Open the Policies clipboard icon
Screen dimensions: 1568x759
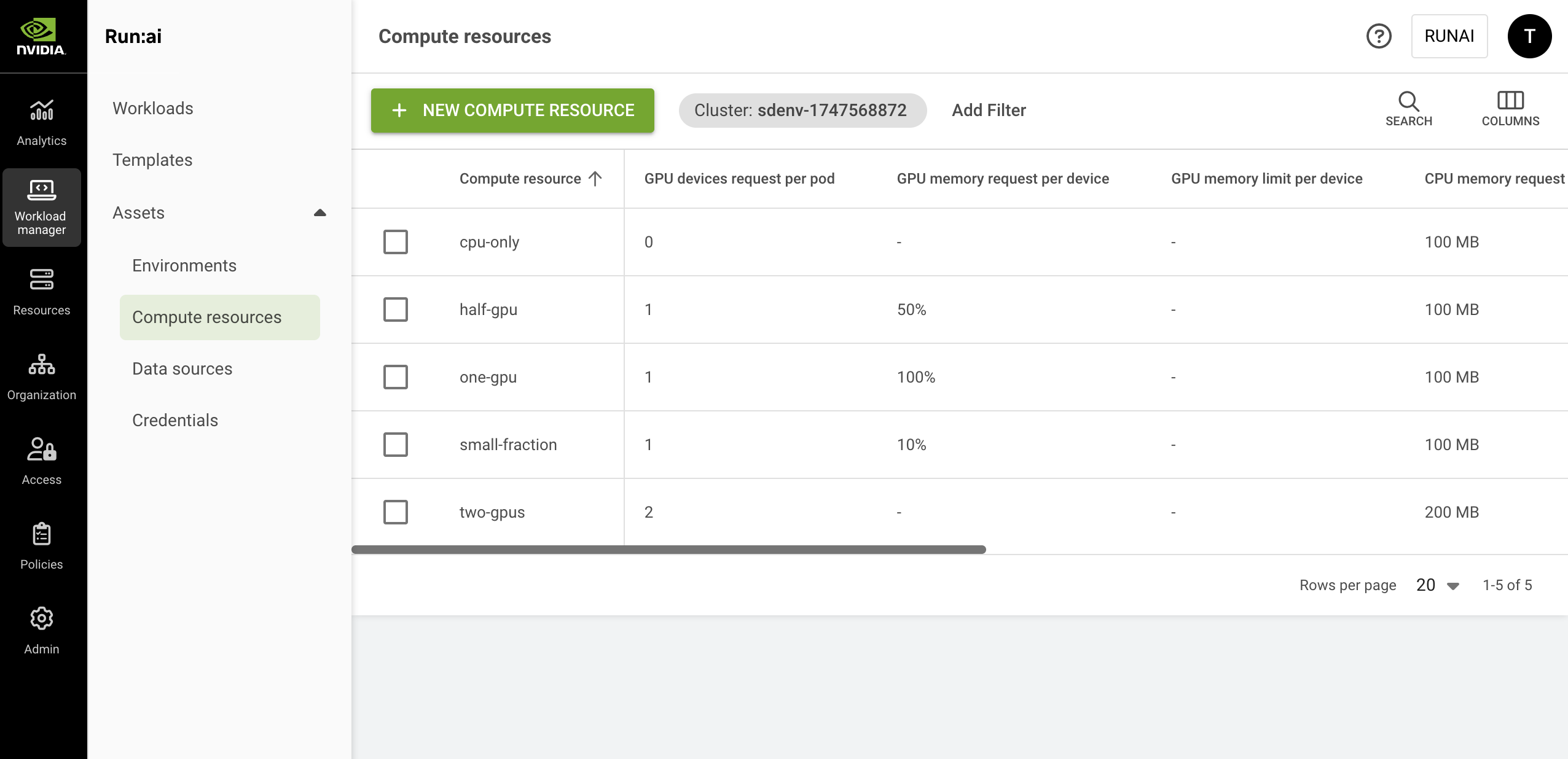click(41, 534)
